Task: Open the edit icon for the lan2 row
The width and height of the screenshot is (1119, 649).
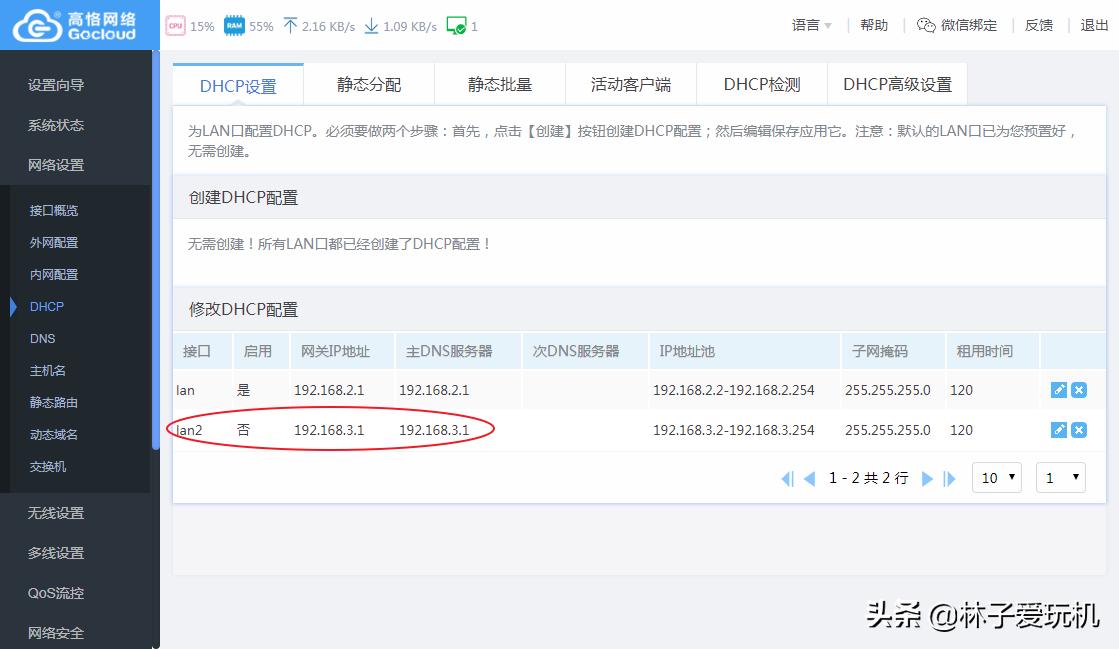Action: point(1058,430)
